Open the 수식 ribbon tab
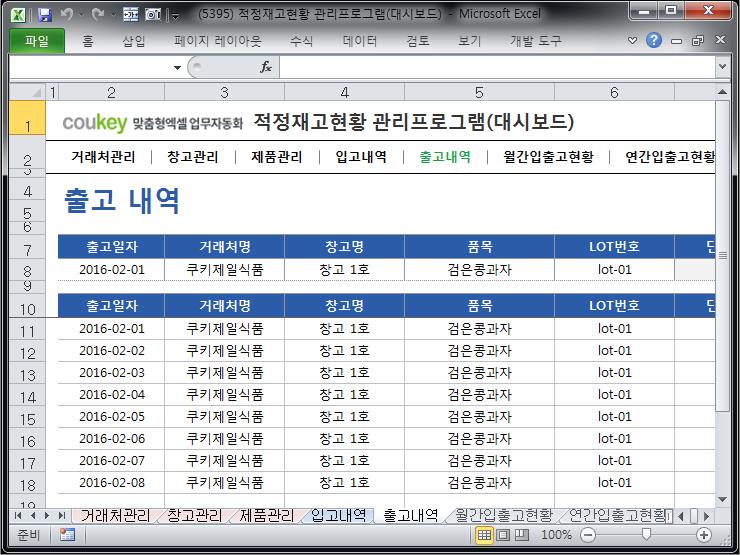Viewport: 740px width, 555px height. tap(301, 41)
